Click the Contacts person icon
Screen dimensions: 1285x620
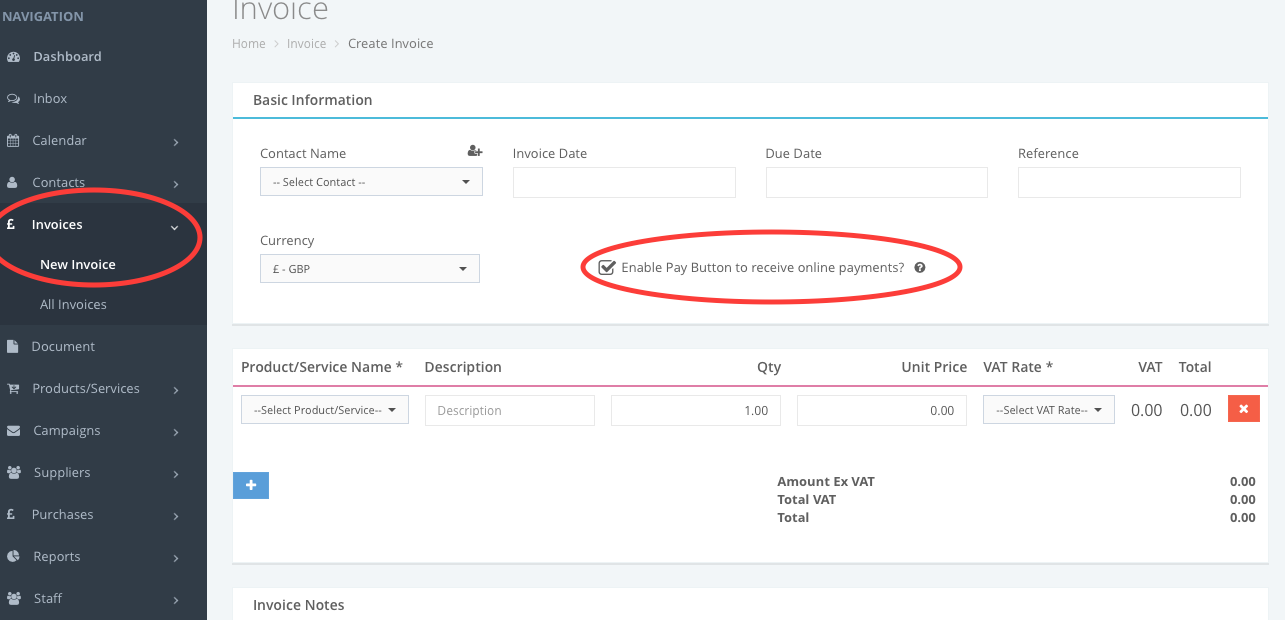12,183
